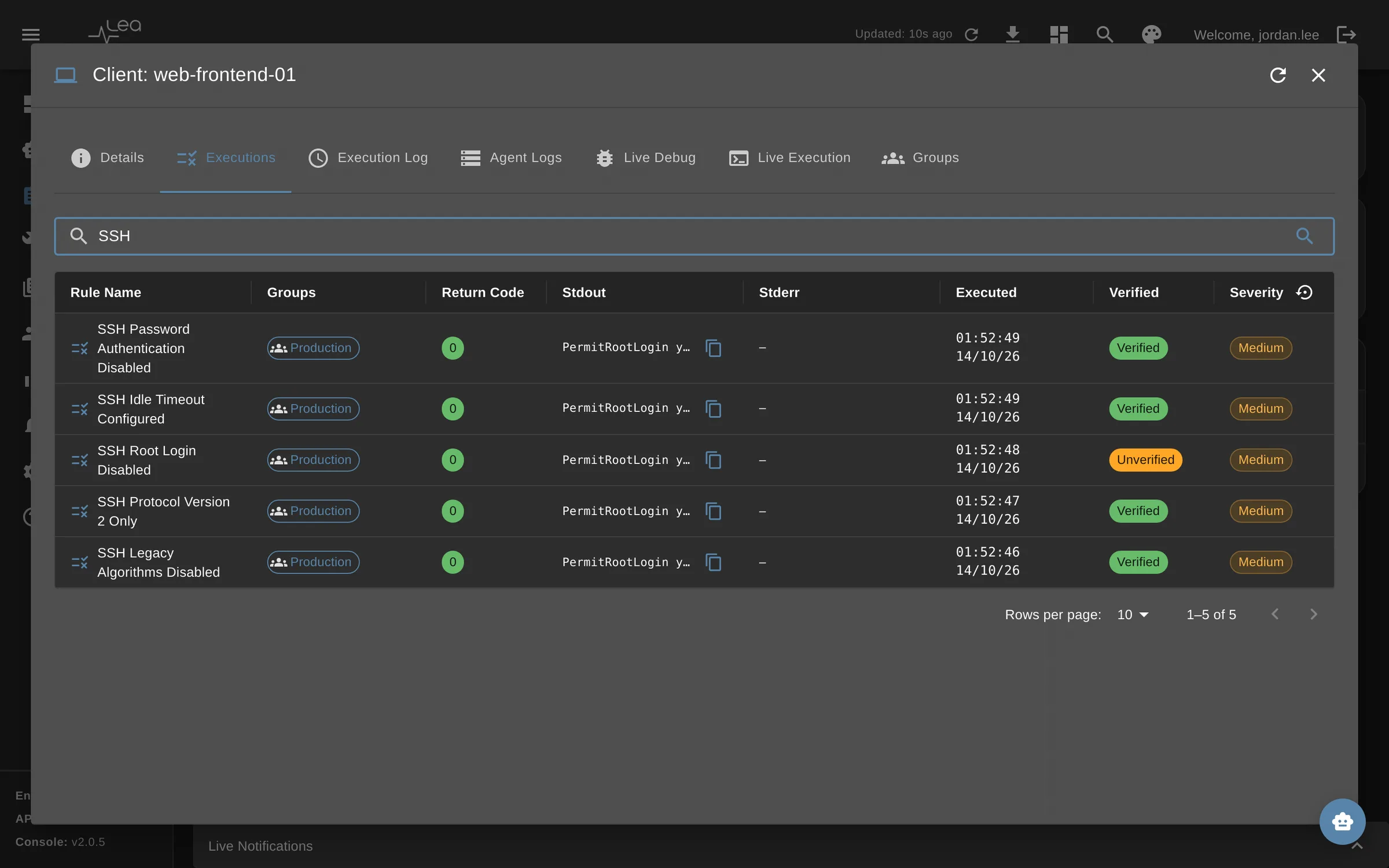This screenshot has height=868, width=1389.
Task: Copy stdout of SSH Protocol Version row
Action: point(714,512)
